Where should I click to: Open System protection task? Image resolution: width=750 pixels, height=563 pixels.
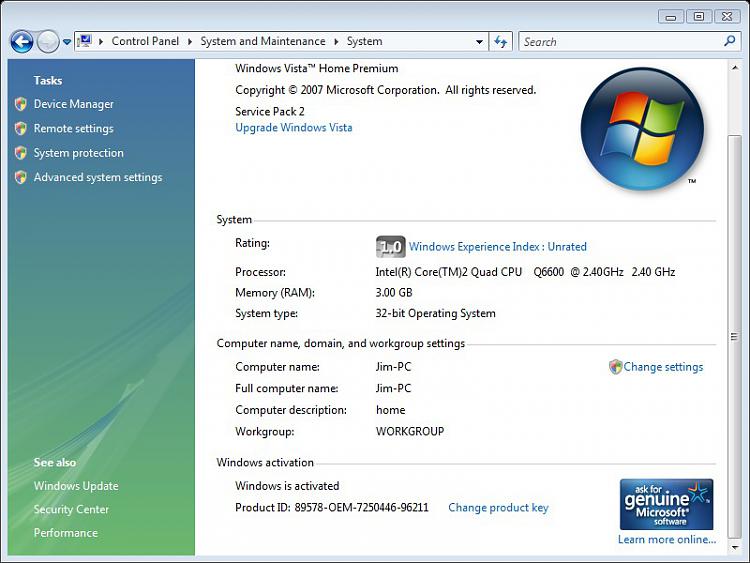pos(78,153)
